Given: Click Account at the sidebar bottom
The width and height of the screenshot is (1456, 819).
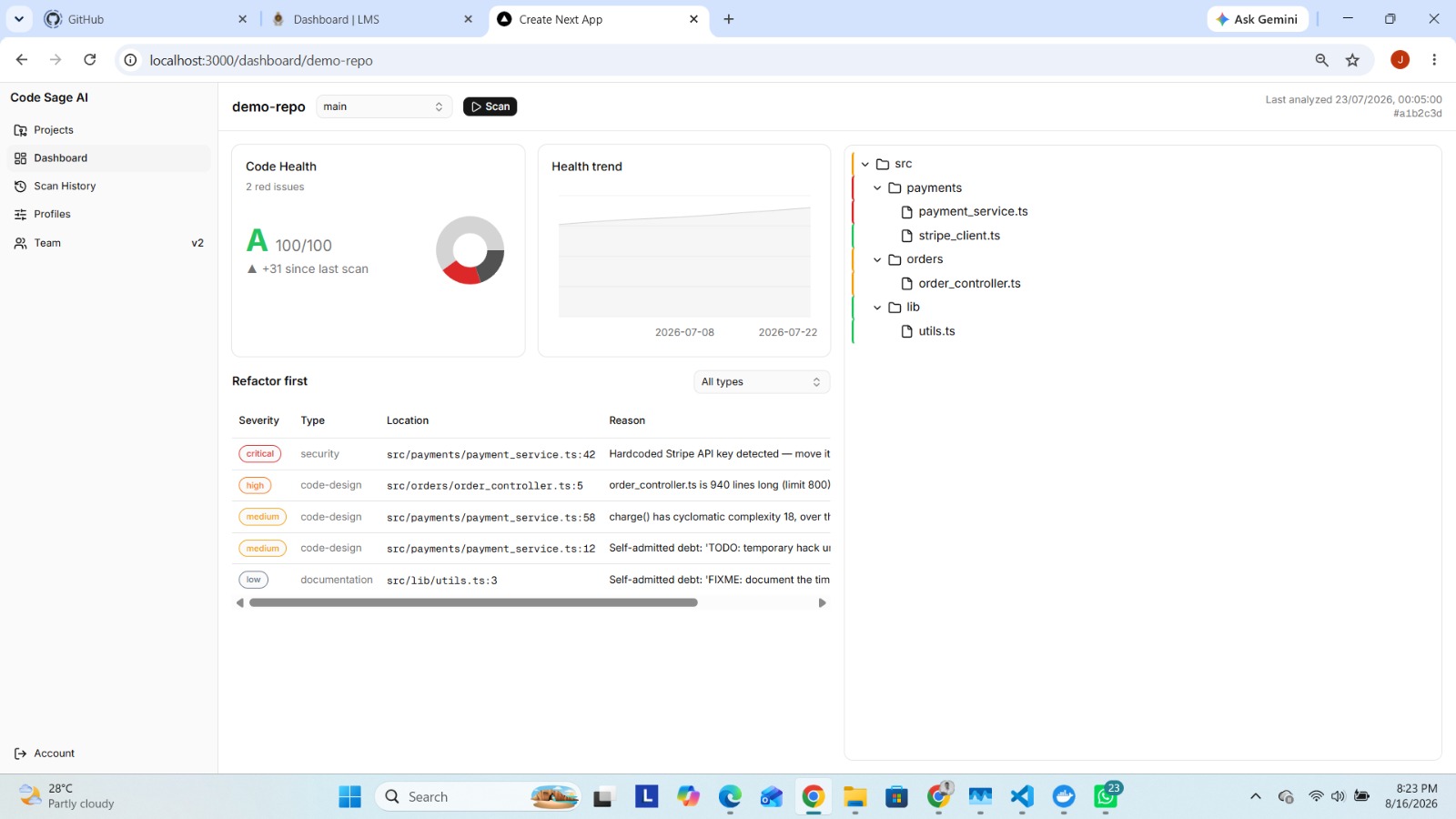Looking at the screenshot, I should coord(109,753).
